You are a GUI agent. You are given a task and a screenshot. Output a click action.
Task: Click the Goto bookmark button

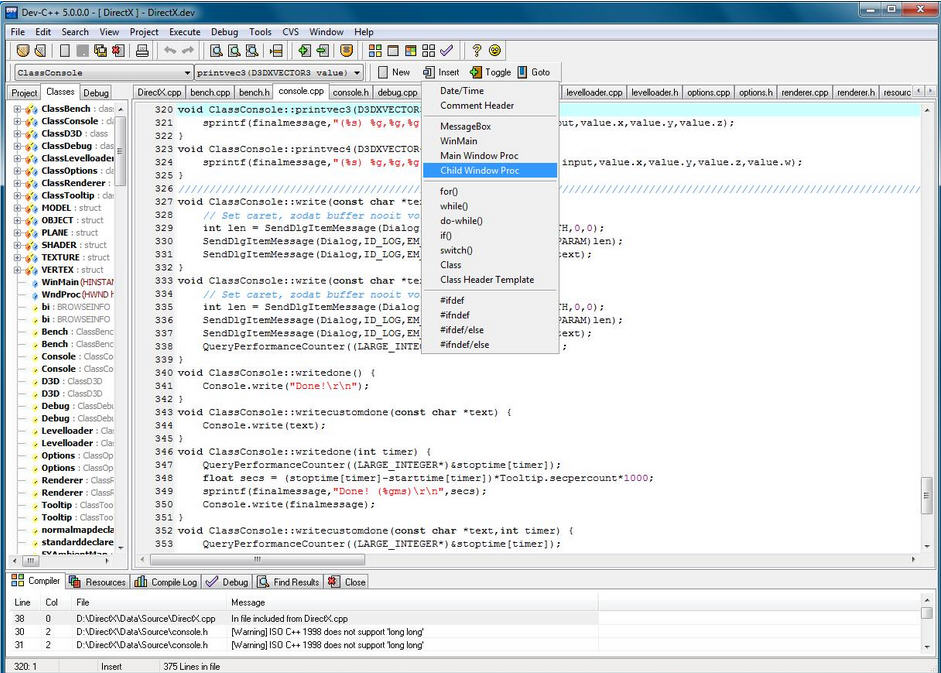click(532, 72)
